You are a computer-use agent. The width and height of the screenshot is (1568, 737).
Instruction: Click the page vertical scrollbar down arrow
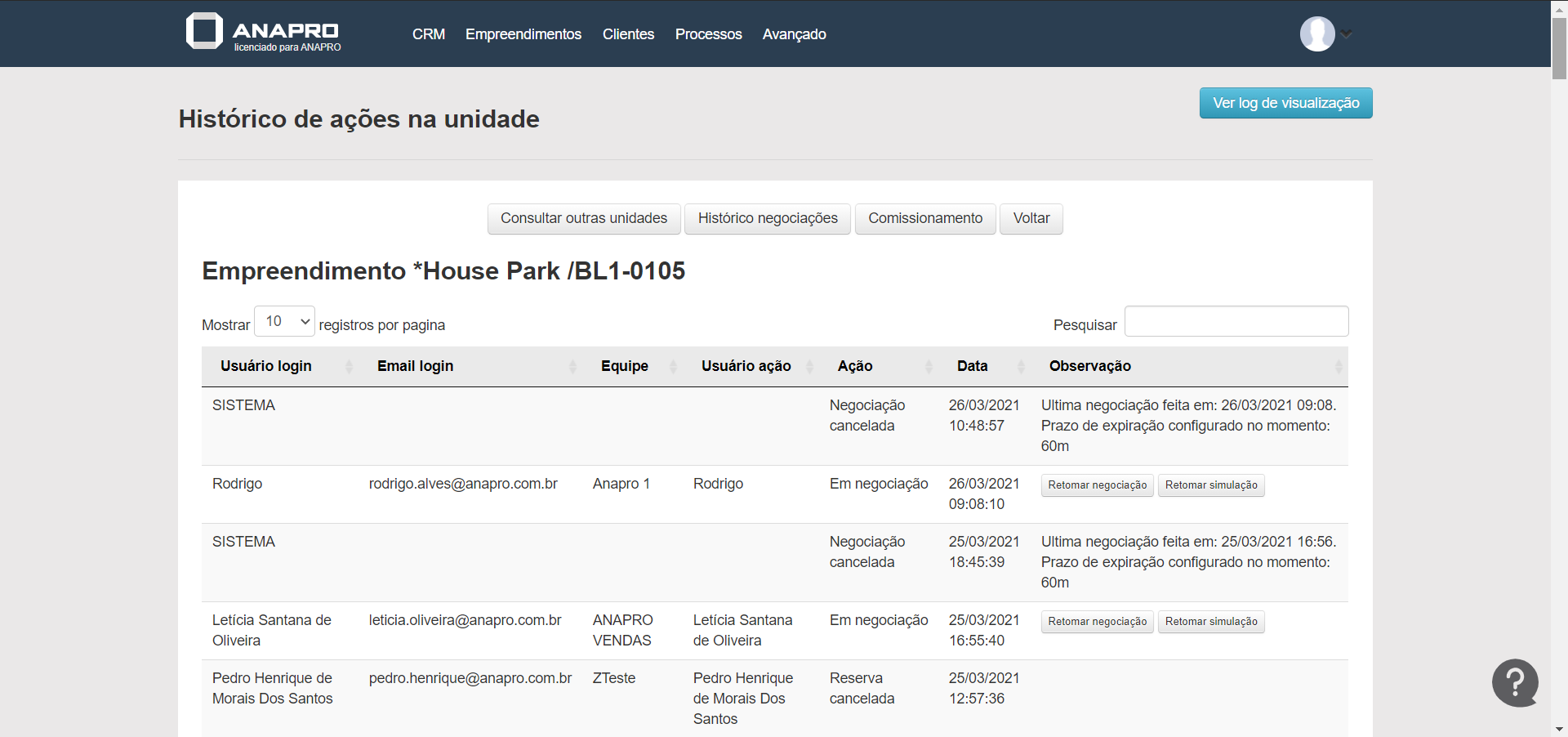click(x=1559, y=729)
